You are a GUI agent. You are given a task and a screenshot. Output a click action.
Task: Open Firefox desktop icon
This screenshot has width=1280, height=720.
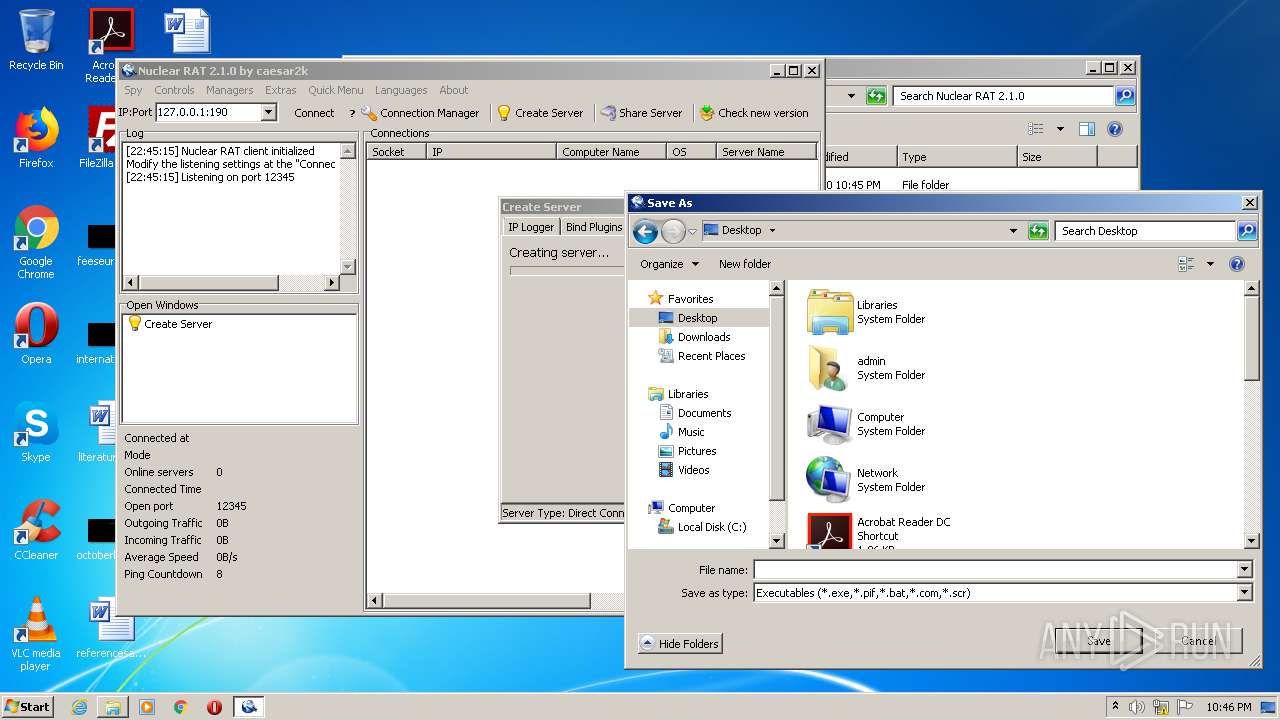(x=36, y=138)
